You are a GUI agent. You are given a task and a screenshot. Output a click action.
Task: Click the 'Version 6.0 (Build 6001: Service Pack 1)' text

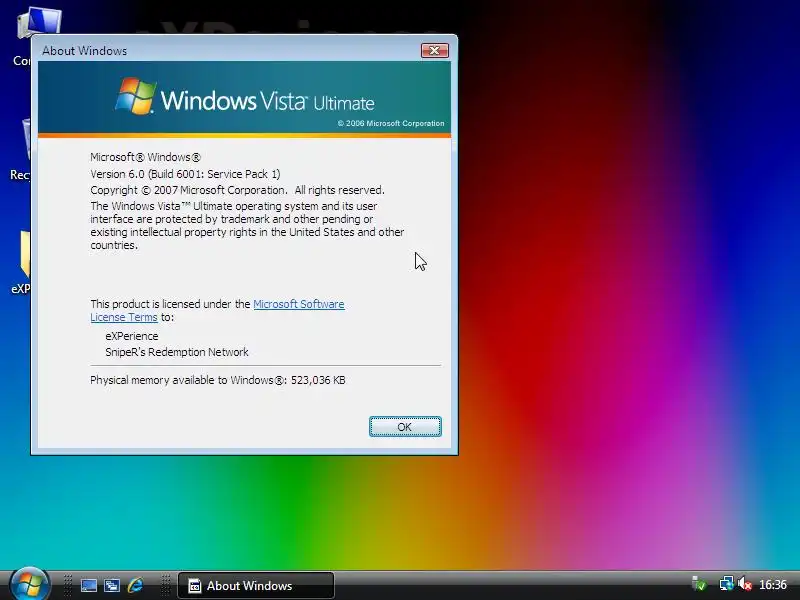pyautogui.click(x=185, y=174)
